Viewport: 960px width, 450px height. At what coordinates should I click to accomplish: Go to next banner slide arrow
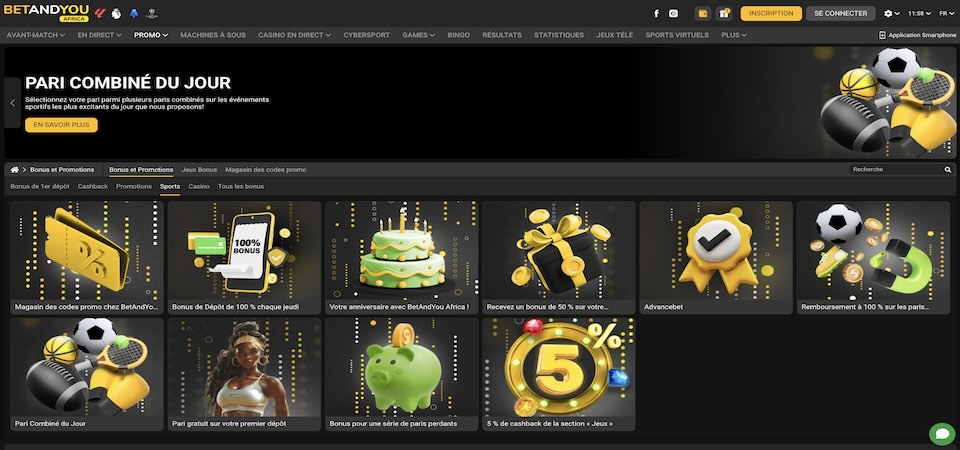click(948, 103)
